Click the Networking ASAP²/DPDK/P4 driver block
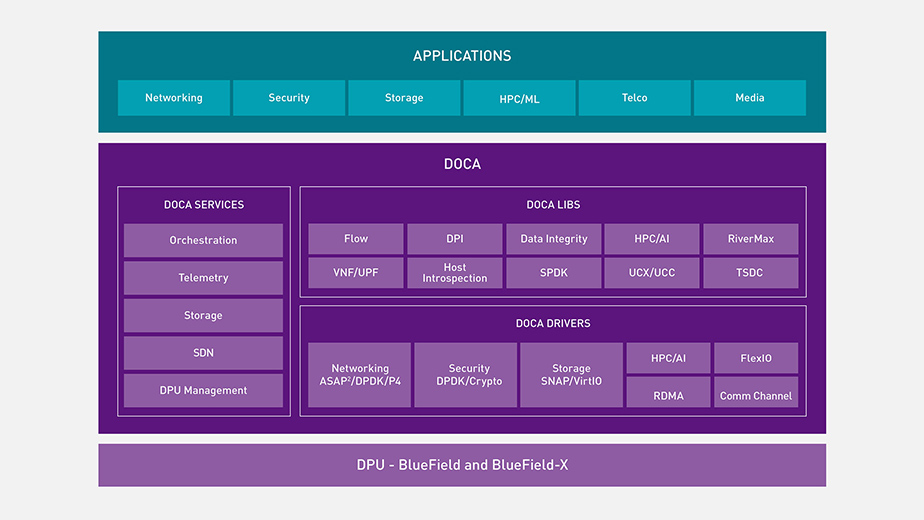 (x=360, y=375)
